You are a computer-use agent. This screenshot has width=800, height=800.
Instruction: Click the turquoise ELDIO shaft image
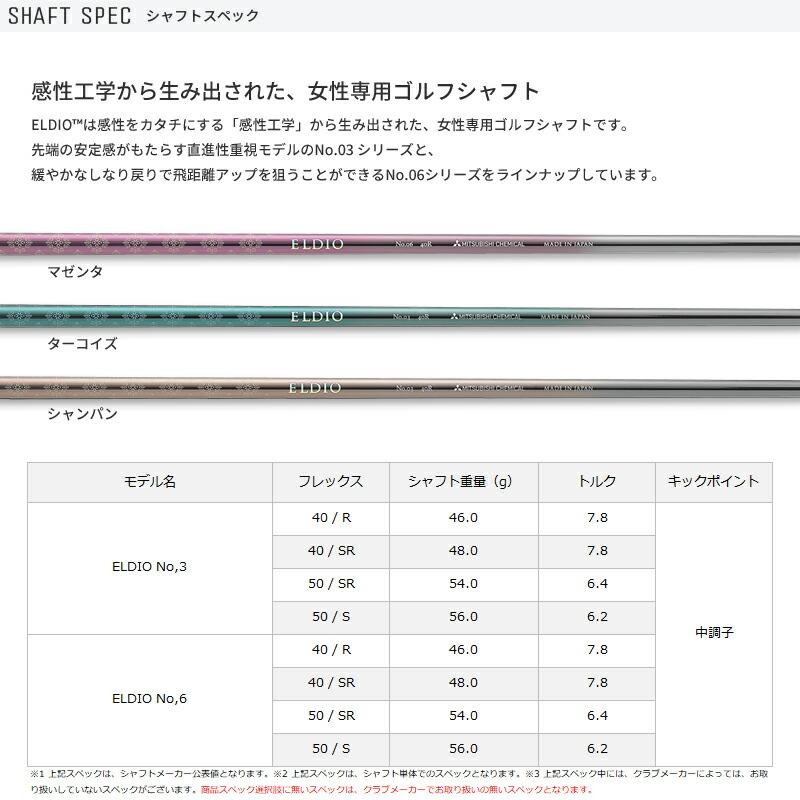pos(400,316)
